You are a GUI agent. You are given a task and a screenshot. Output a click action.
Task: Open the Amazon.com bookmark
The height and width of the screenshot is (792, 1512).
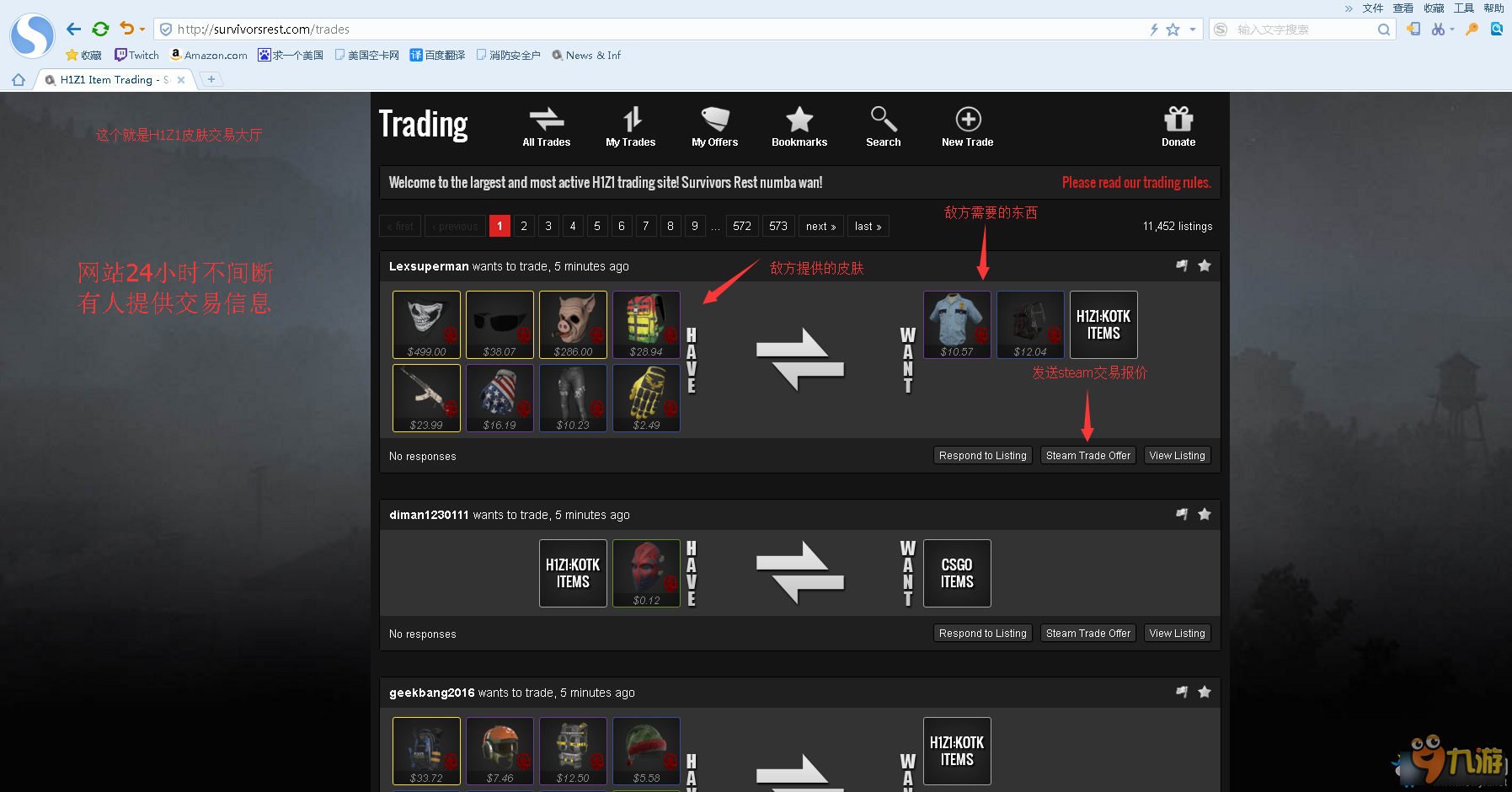(209, 56)
